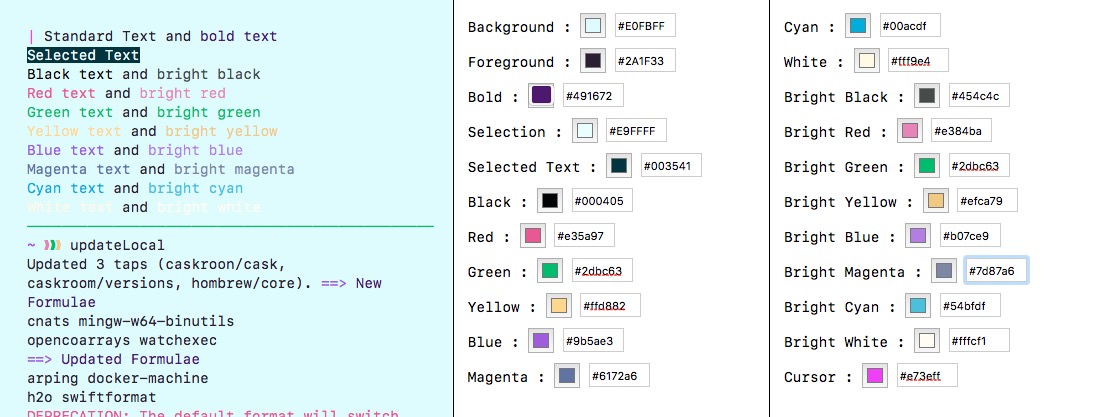Viewport: 1114px width, 417px height.
Task: Click the highlighted Selected Text line in preview
Action: (x=83, y=55)
